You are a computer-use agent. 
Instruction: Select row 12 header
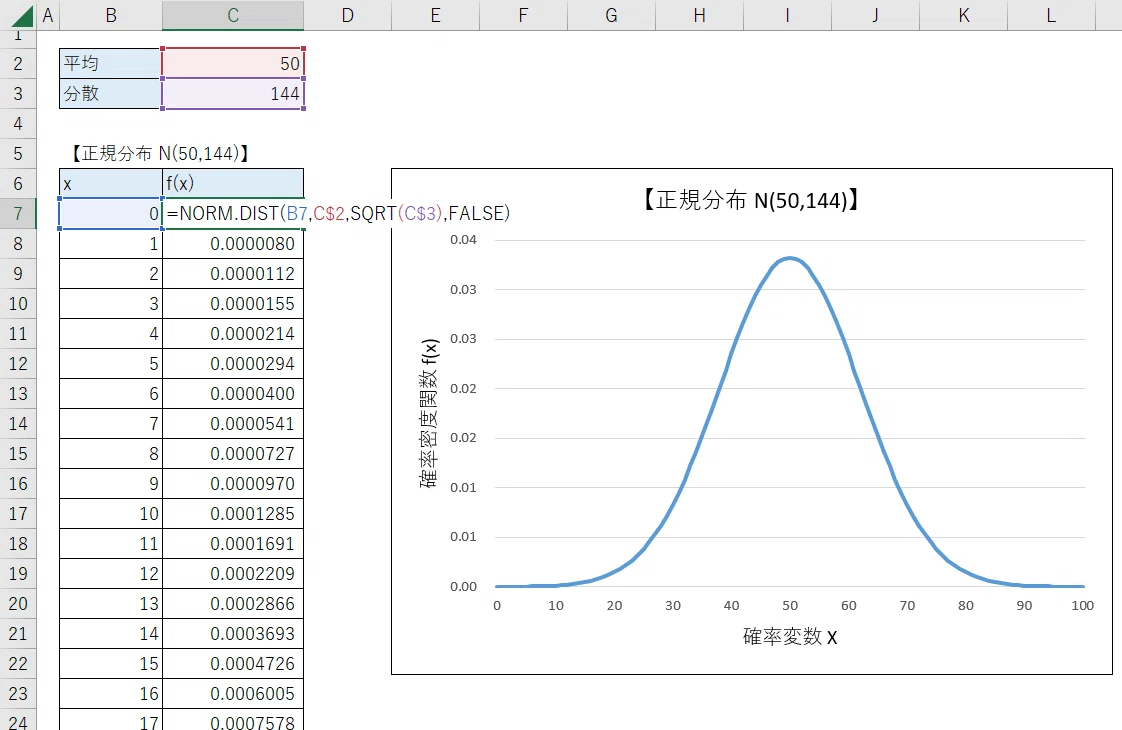pyautogui.click(x=18, y=364)
